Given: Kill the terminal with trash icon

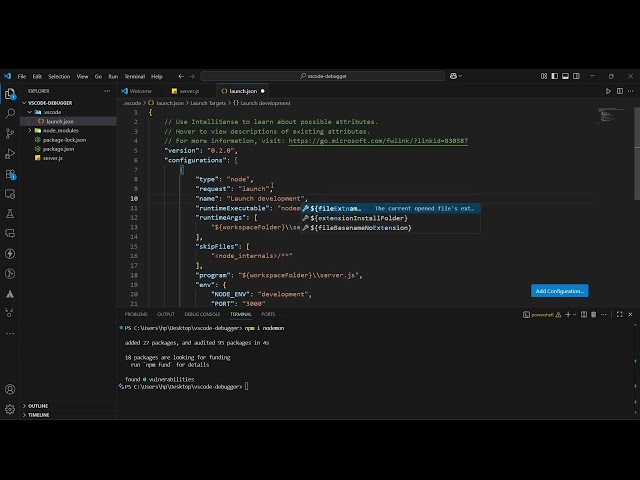Looking at the screenshot, I should tap(593, 314).
